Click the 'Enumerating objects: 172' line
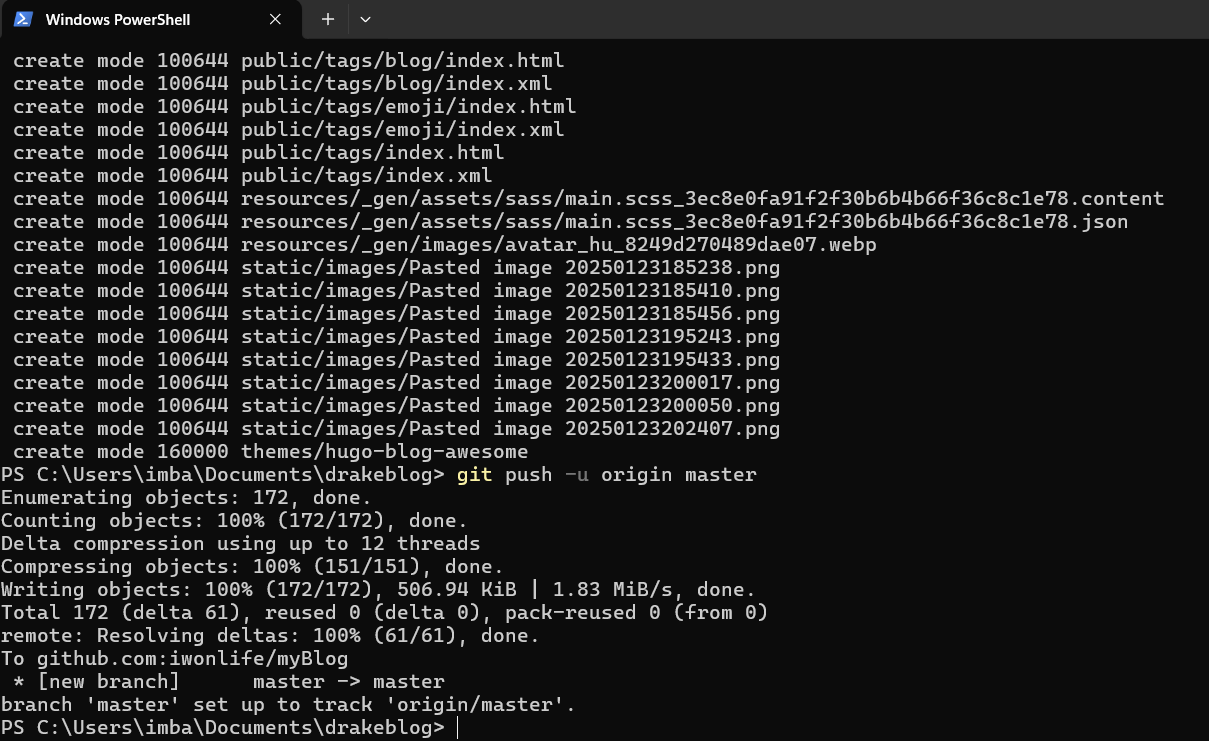Image resolution: width=1209 pixels, height=741 pixels. pyautogui.click(x=186, y=498)
